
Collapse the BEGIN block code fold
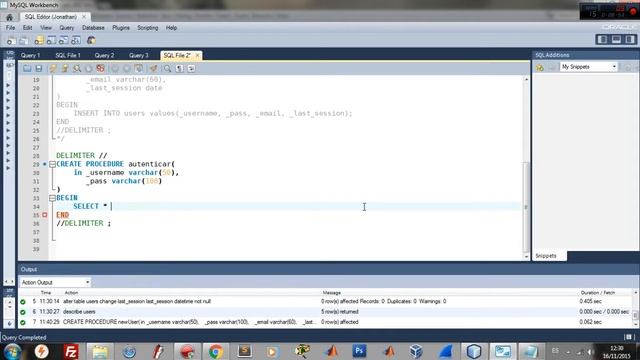tap(52, 198)
